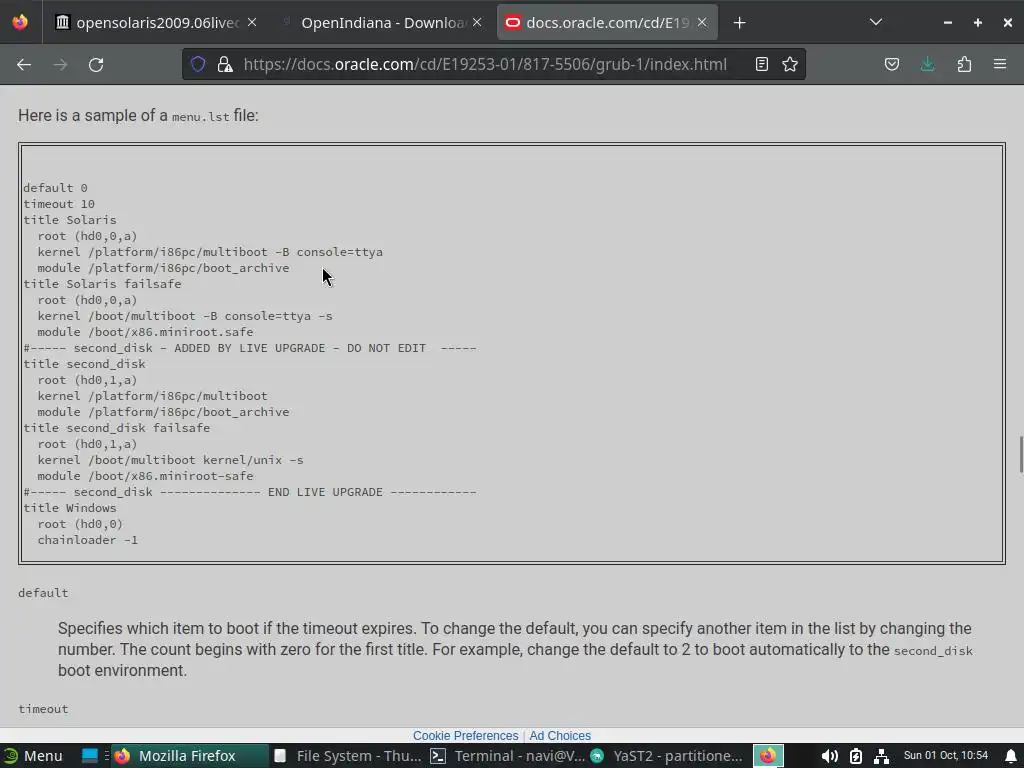Viewport: 1024px width, 768px height.
Task: Expand the list all tabs dropdown
Action: (876, 22)
